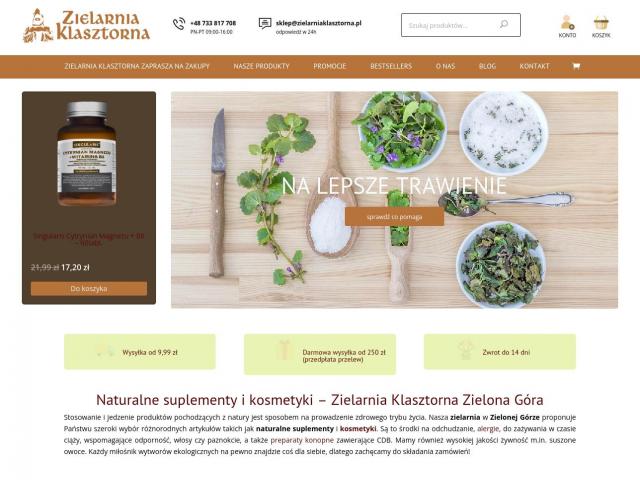This screenshot has width=640, height=480.
Task: Click the sprawdź co pomaga button
Action: [394, 217]
